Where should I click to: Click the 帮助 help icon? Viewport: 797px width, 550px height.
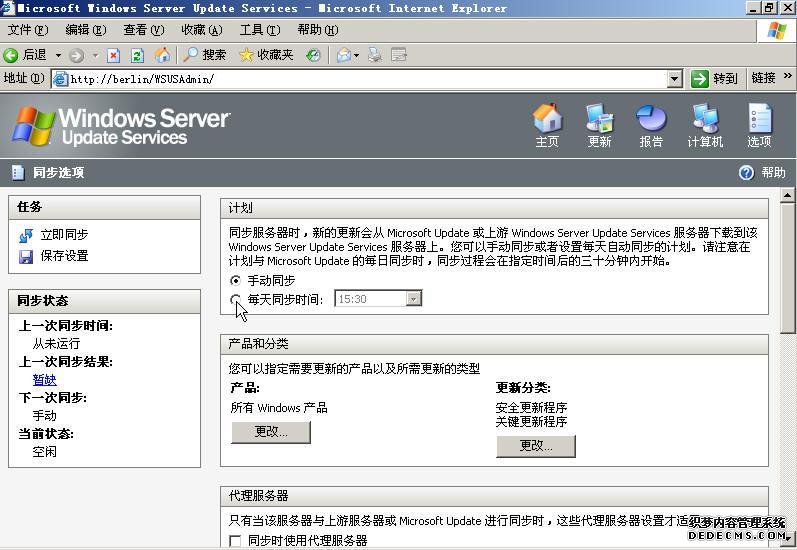[746, 173]
